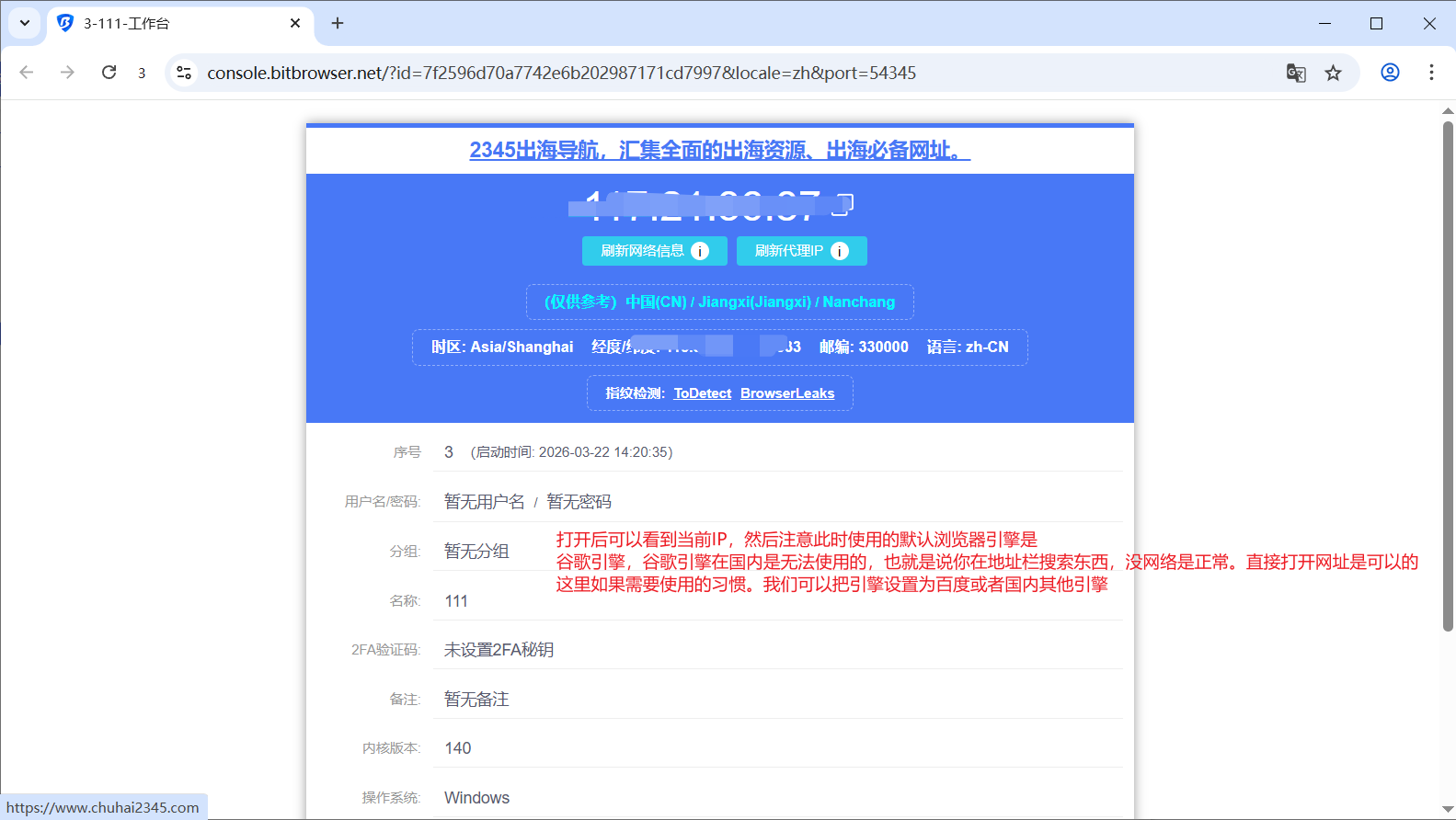Select the 暂无密码 value
Screen dimensions: 1456x820
click(579, 502)
